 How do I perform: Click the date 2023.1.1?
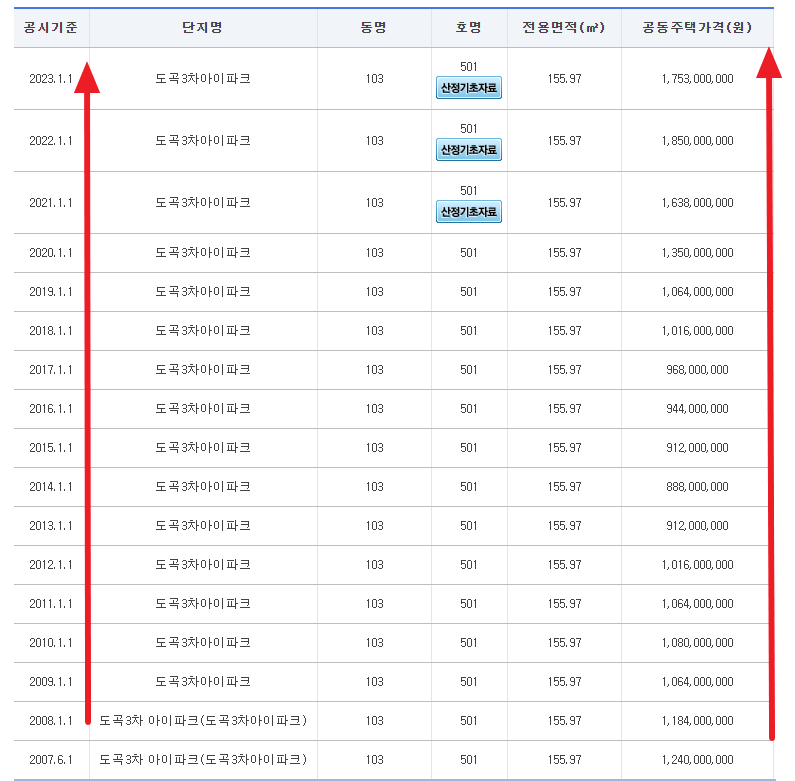click(51, 79)
